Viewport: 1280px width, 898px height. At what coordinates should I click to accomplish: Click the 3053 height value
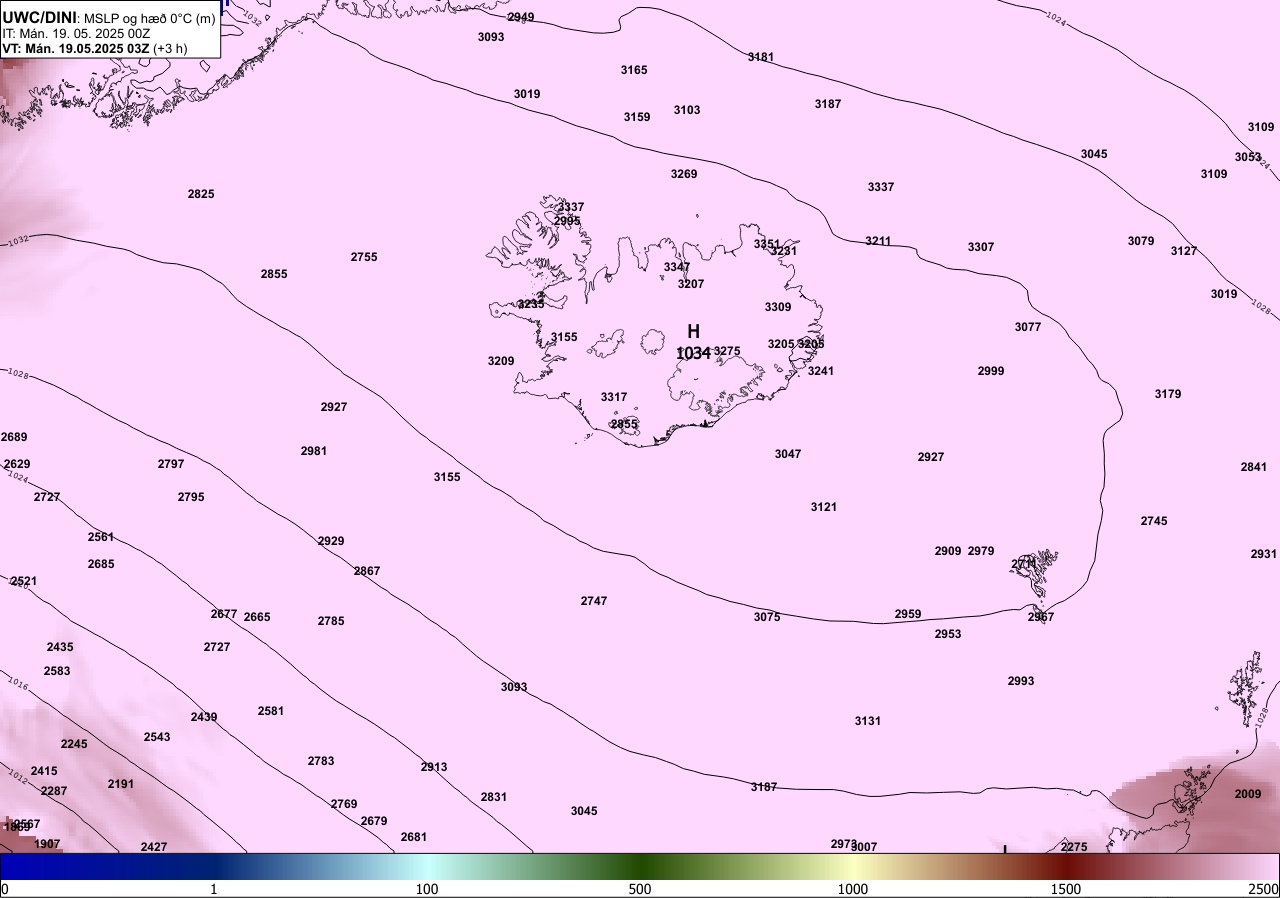tap(1248, 157)
